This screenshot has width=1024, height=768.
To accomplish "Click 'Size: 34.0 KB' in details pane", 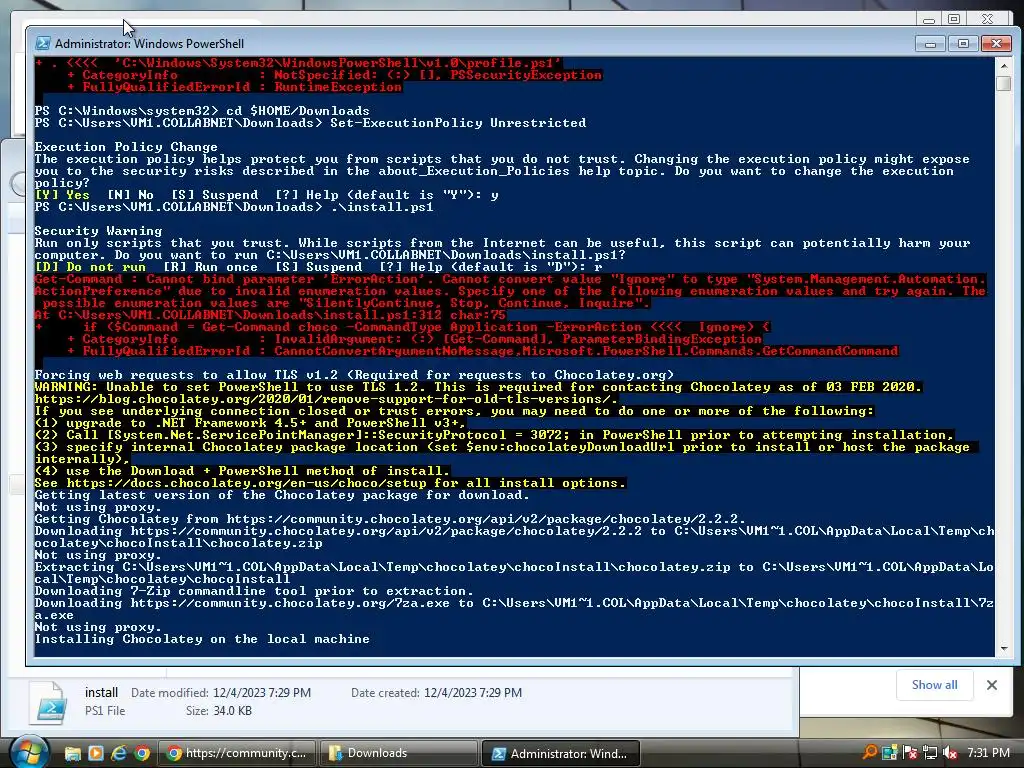I will pos(219,711).
